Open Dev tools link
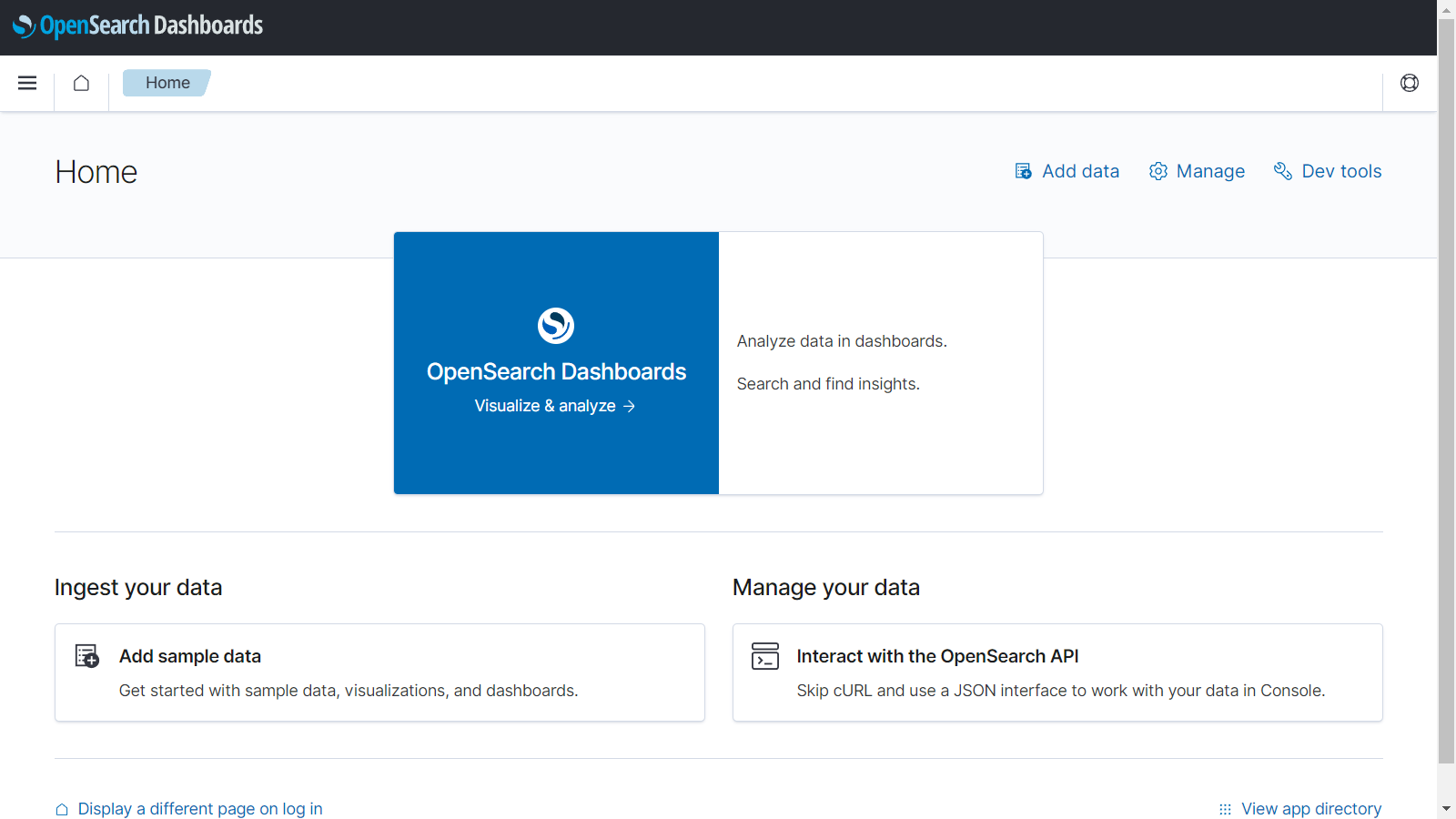This screenshot has height=819, width=1456. (1340, 171)
